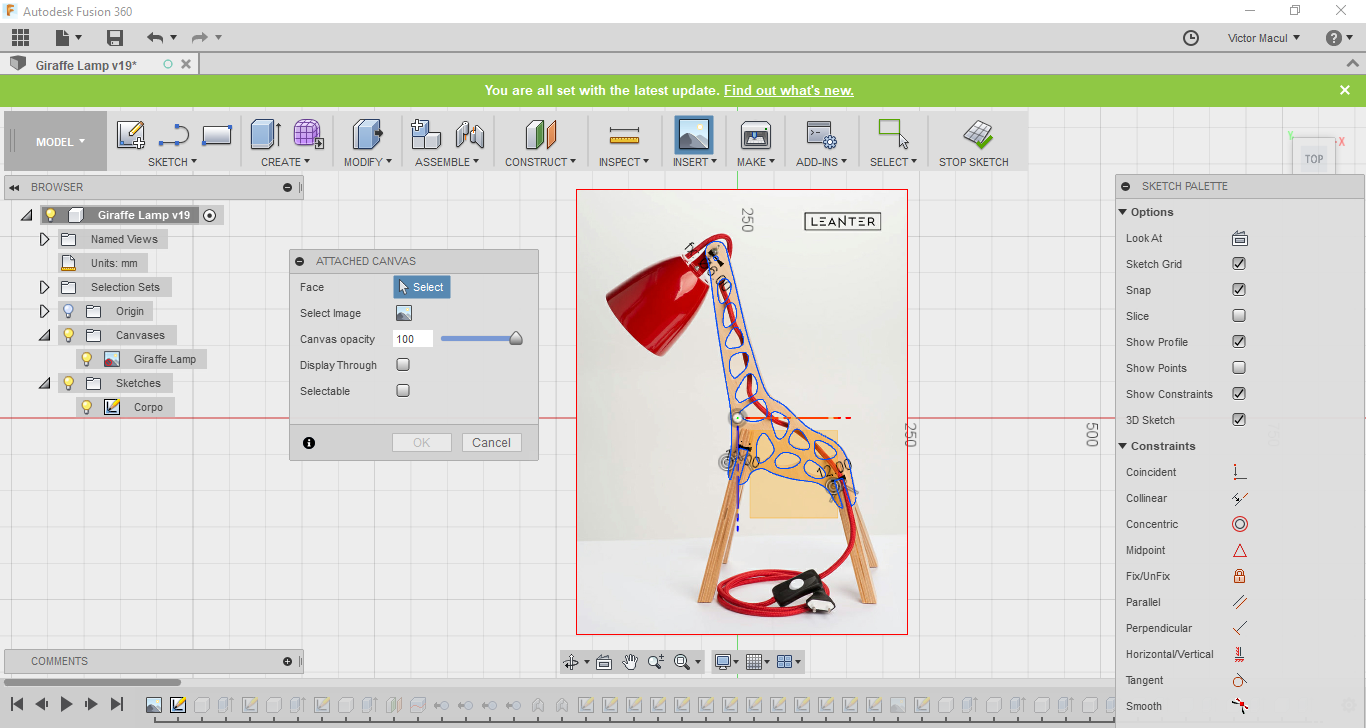Screen dimensions: 1366x728
Task: Click the Create Form purple cube icon
Action: pos(308,134)
